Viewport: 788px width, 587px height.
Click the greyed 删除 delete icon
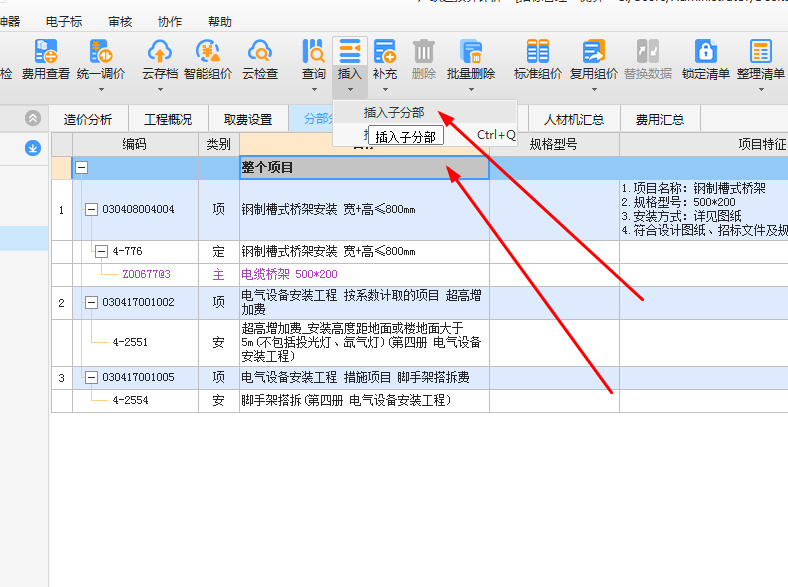coord(424,51)
